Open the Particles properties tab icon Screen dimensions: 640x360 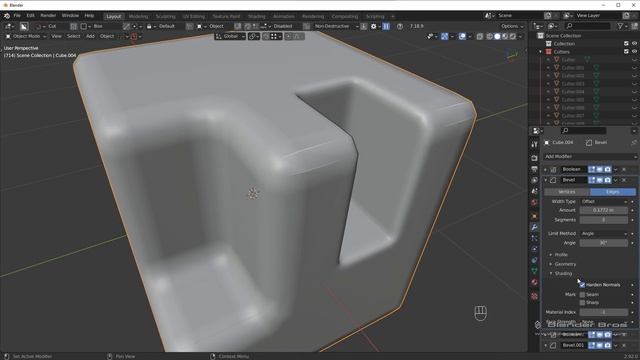pyautogui.click(x=534, y=238)
